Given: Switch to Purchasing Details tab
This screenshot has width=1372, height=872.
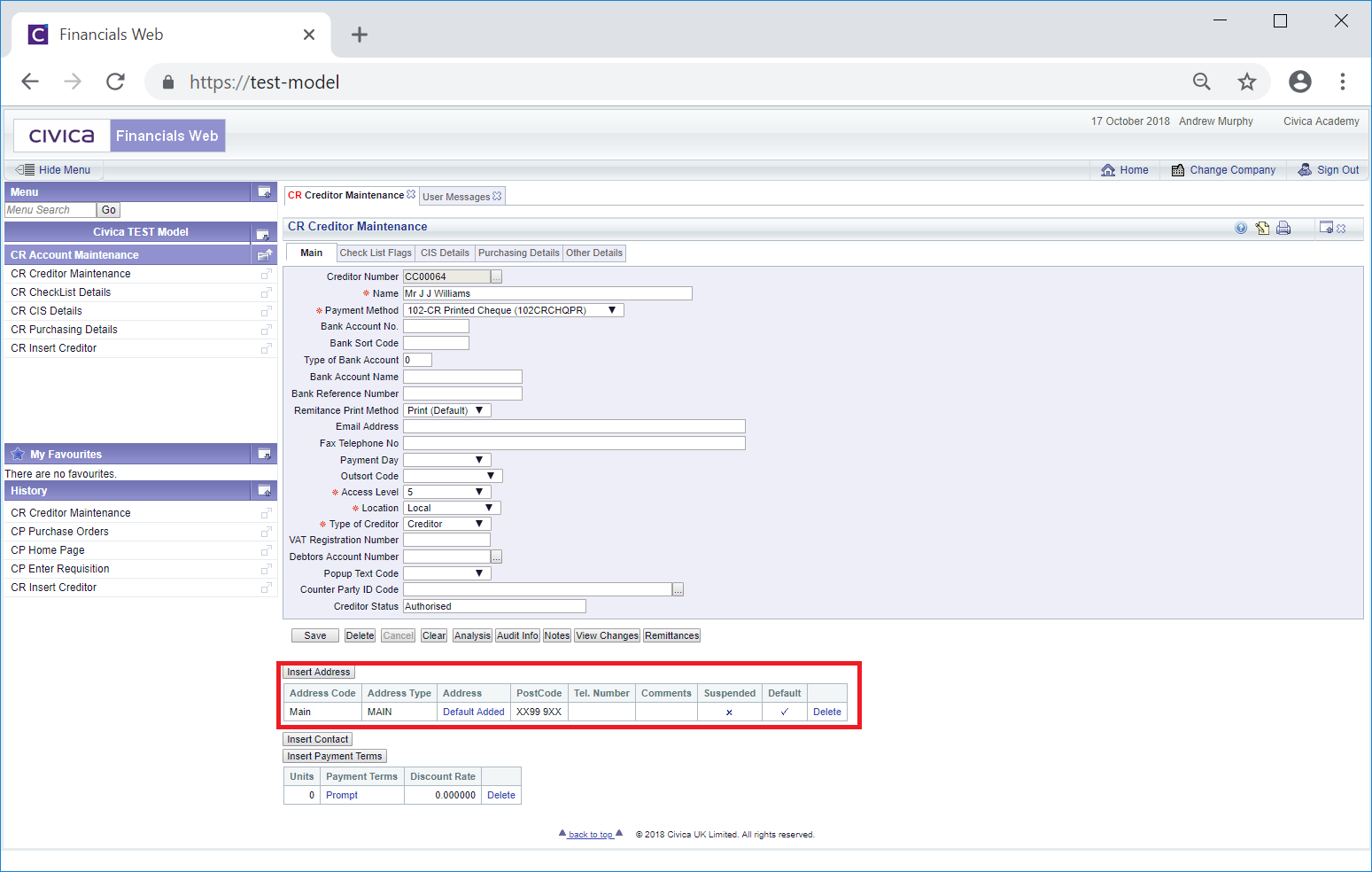Looking at the screenshot, I should pos(519,253).
